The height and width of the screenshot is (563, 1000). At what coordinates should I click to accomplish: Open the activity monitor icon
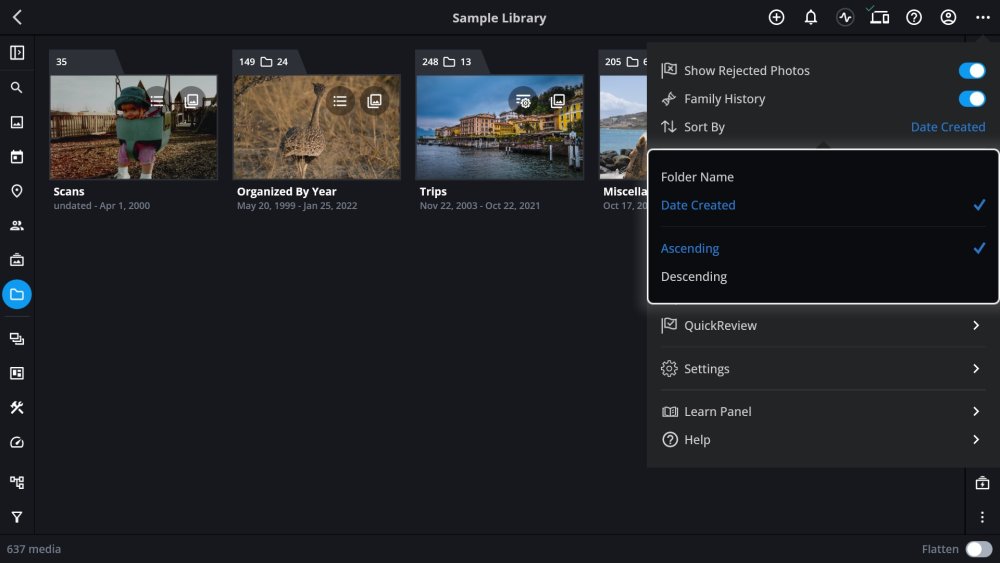(845, 17)
